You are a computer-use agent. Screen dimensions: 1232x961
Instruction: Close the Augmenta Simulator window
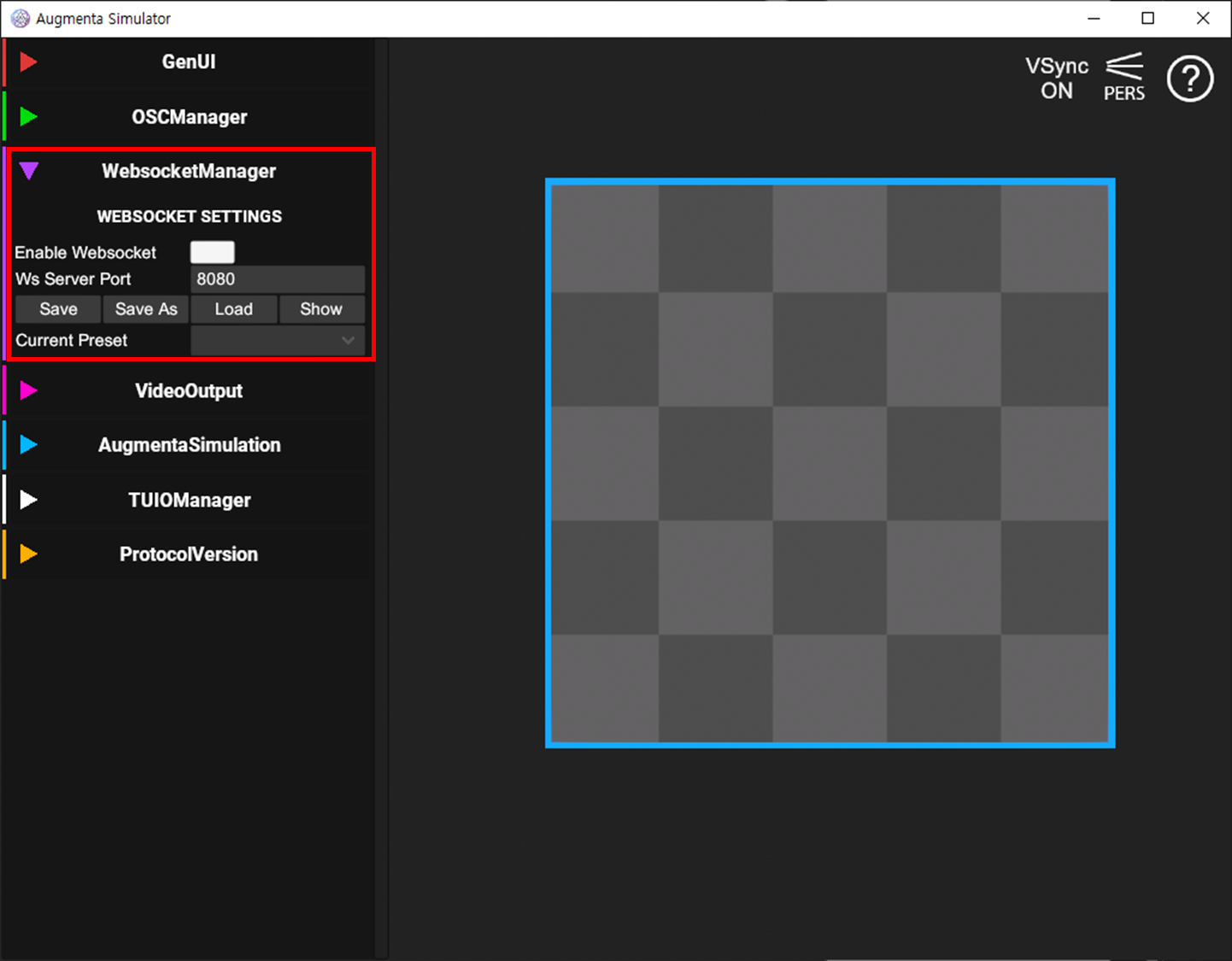pyautogui.click(x=1203, y=18)
